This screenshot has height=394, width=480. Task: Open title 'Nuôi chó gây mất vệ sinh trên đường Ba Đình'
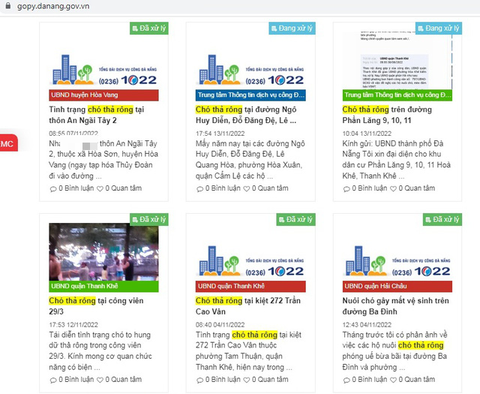point(396,306)
